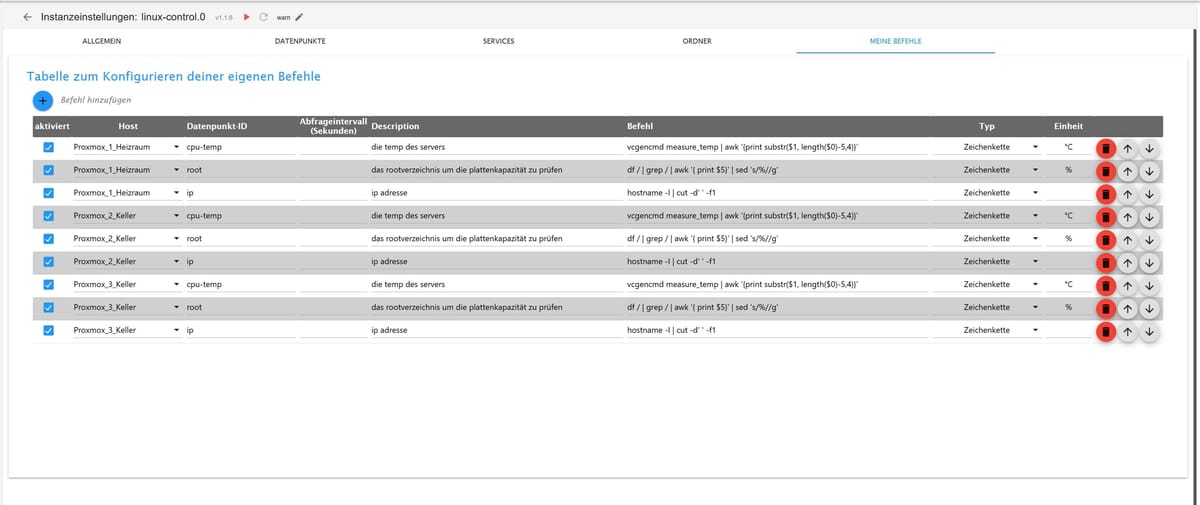Screen dimensions: 1200x505
Task: Uncheck aktiviert for Proxmox_1_Heizraum cpu-temp
Action: coord(48,147)
